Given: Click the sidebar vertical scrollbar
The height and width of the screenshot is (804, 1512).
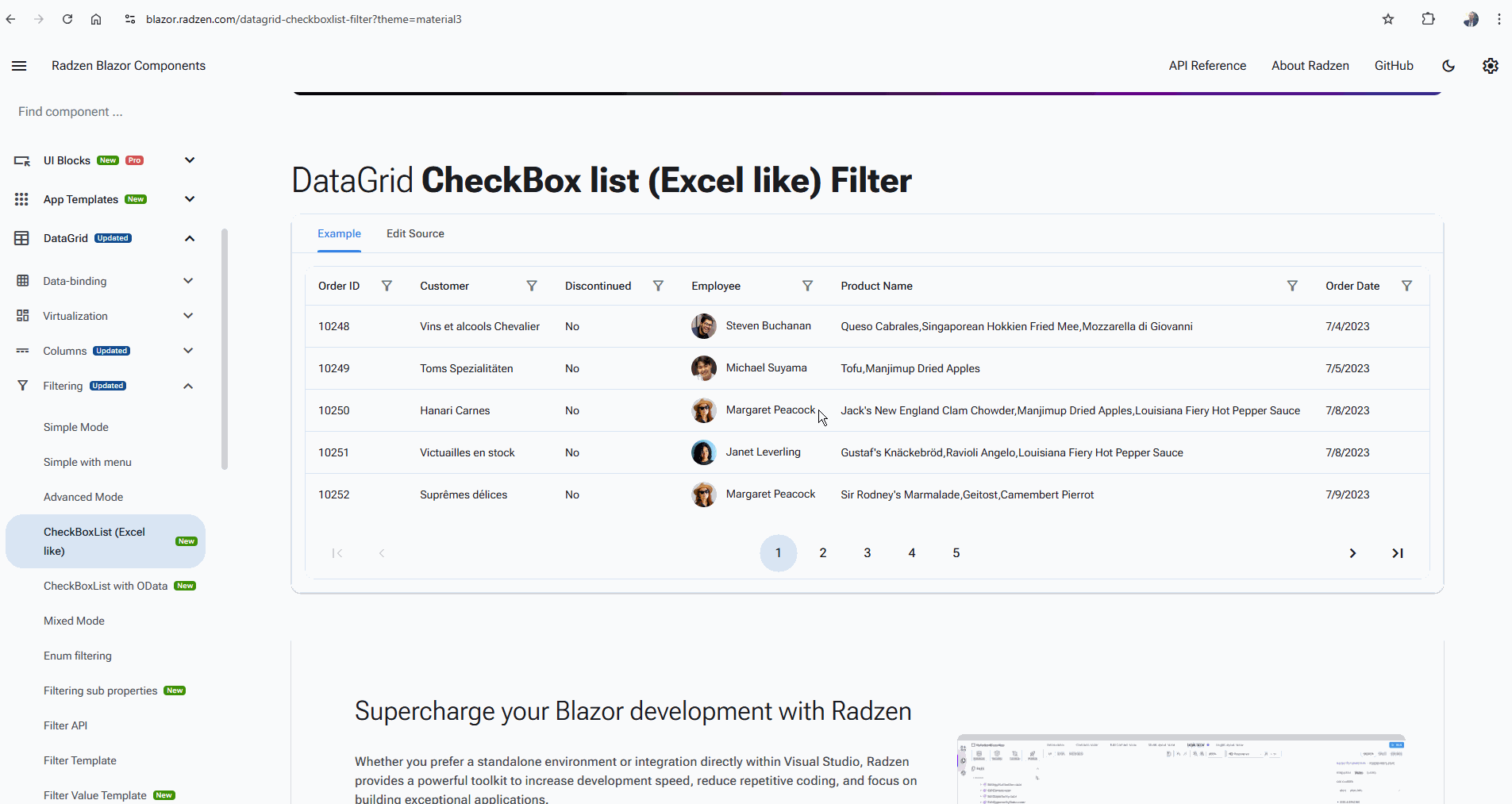Looking at the screenshot, I should coord(225,349).
